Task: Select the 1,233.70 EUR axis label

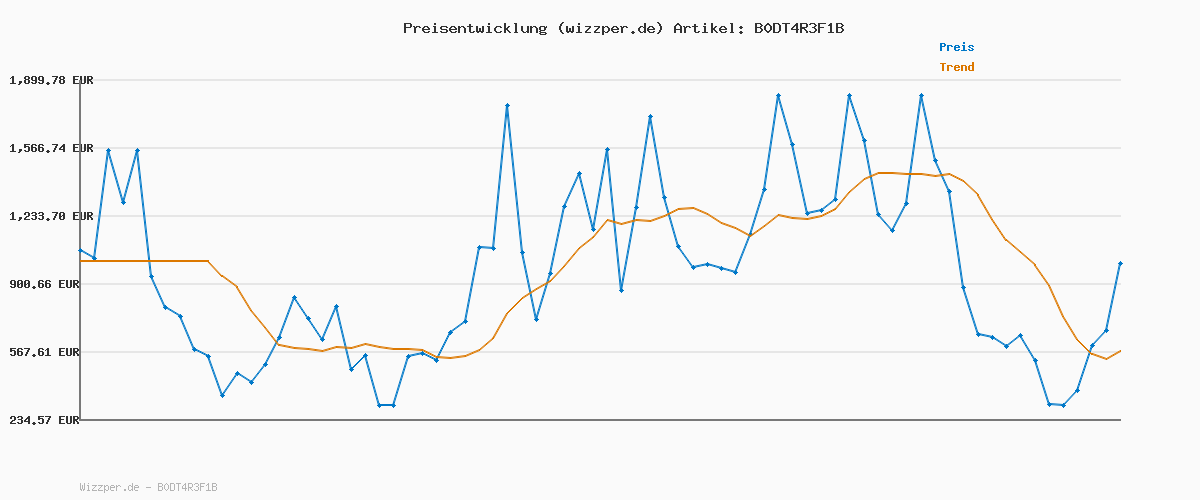Action: point(51,216)
